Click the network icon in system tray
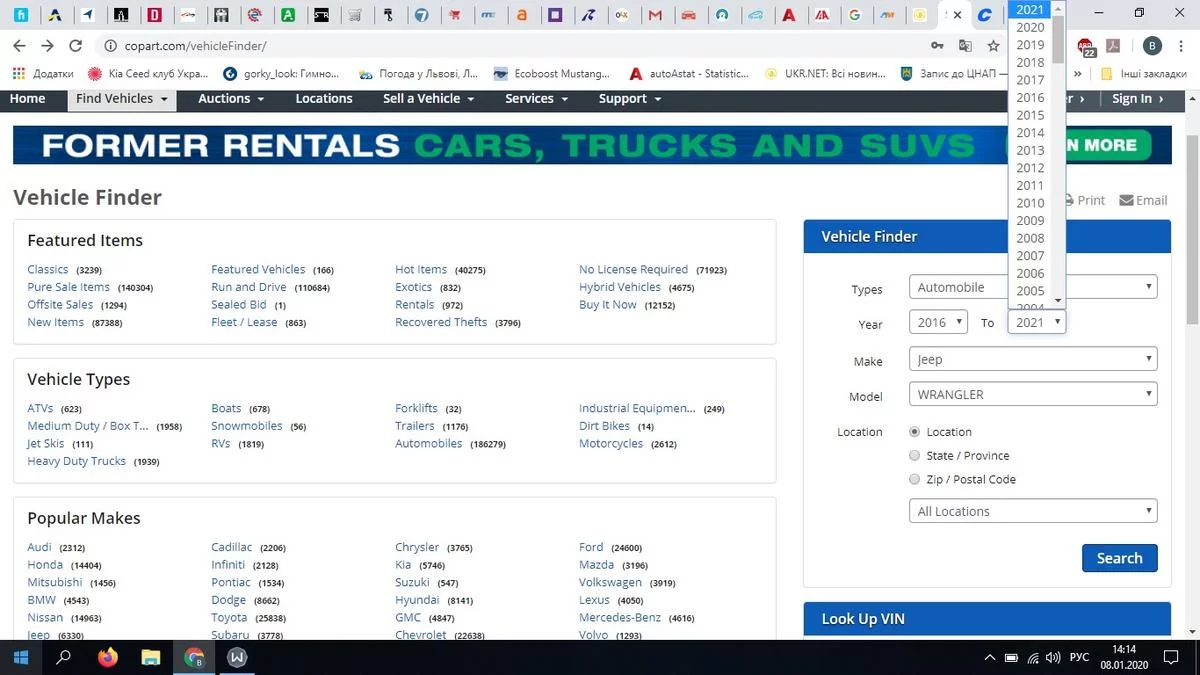 pos(1033,657)
